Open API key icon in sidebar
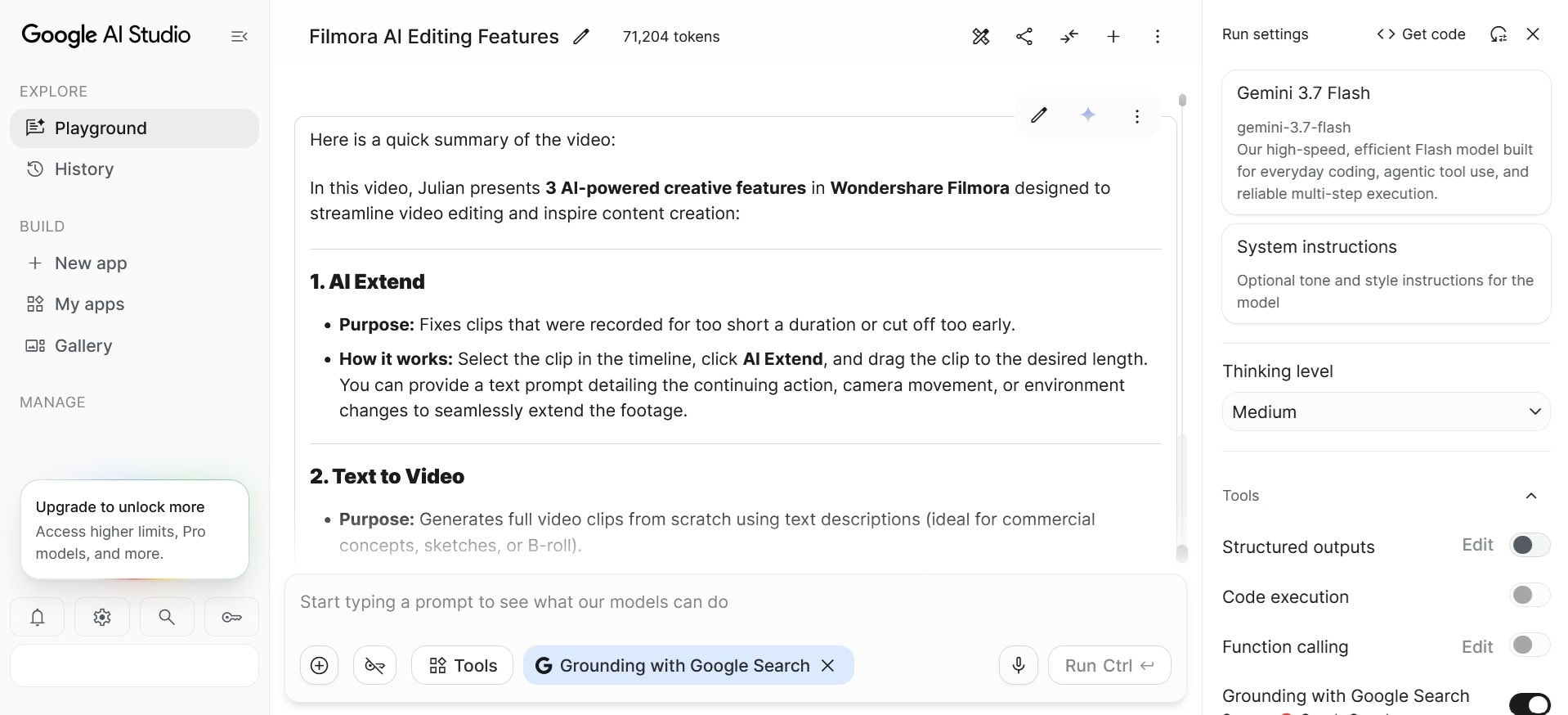The image size is (1568, 715). [231, 617]
